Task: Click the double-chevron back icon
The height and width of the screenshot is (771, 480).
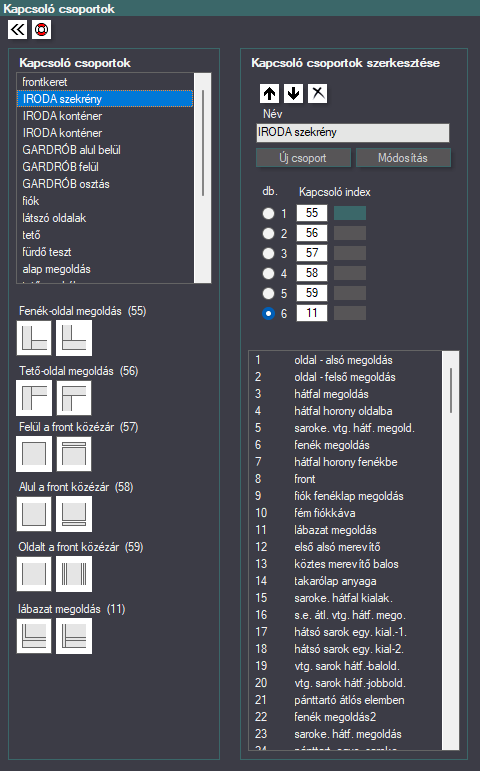Action: pyautogui.click(x=17, y=30)
